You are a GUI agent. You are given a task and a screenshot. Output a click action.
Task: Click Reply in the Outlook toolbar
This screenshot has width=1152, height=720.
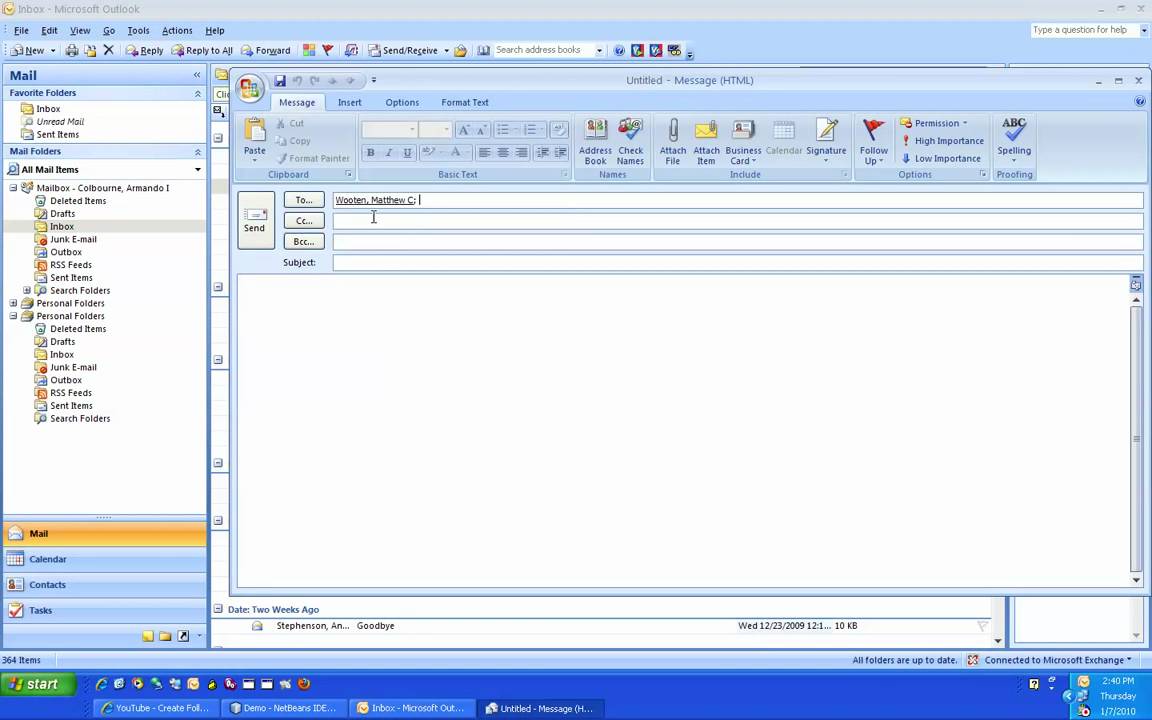pyautogui.click(x=144, y=51)
